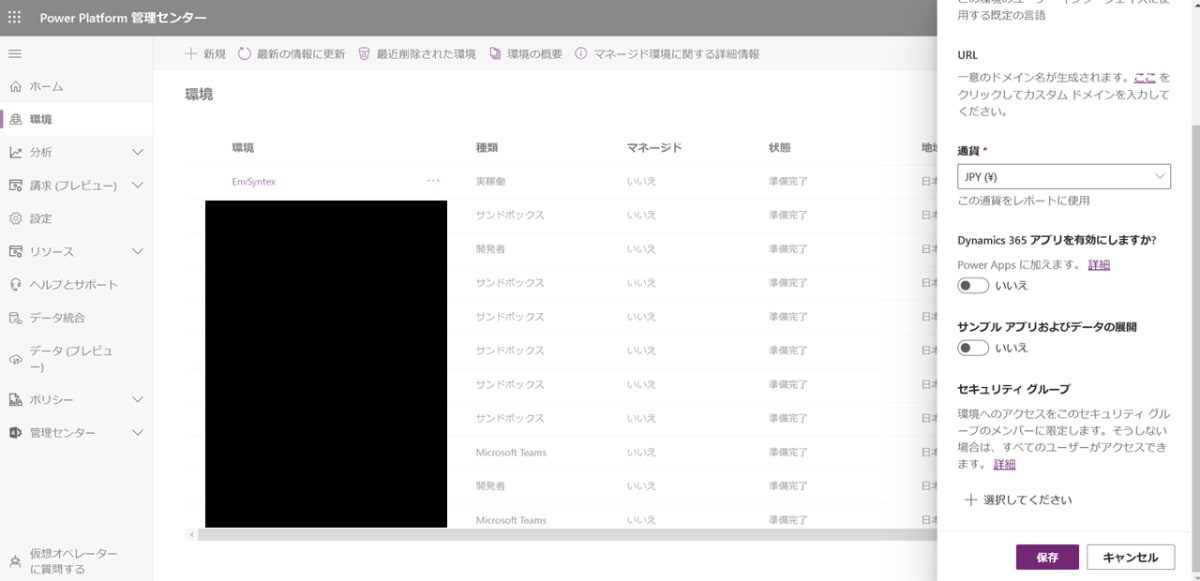This screenshot has height=581, width=1200.
Task: Click the refresh icon of 最新の情報に更新
Action: point(245,54)
